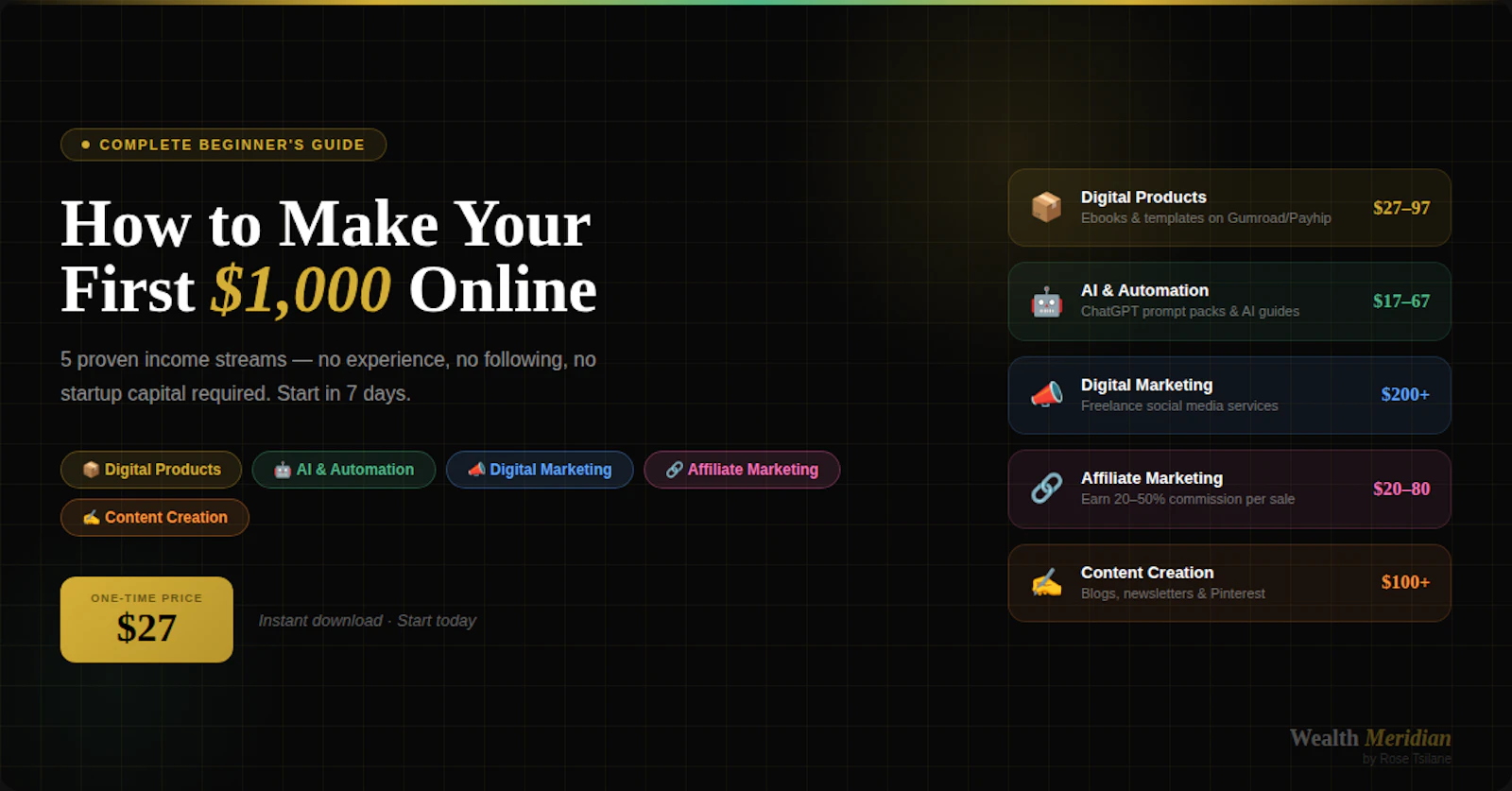Click the package emoji in Digital Products pill
This screenshot has width=1512, height=791.
(x=91, y=470)
